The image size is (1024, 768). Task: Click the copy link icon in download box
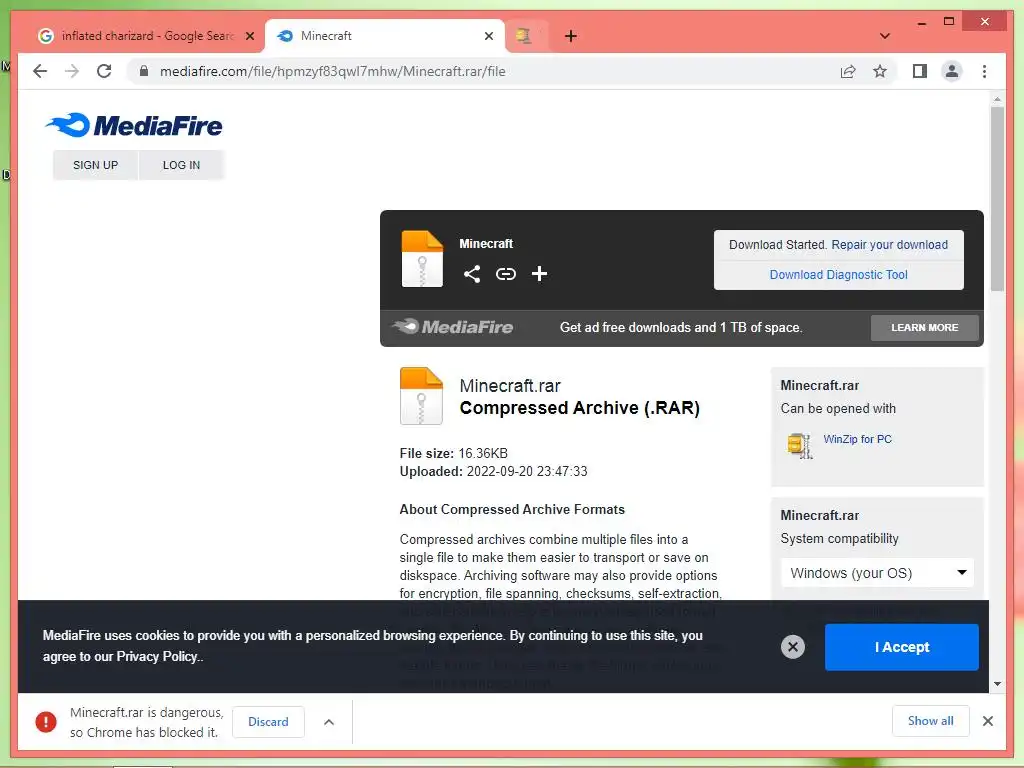click(505, 274)
